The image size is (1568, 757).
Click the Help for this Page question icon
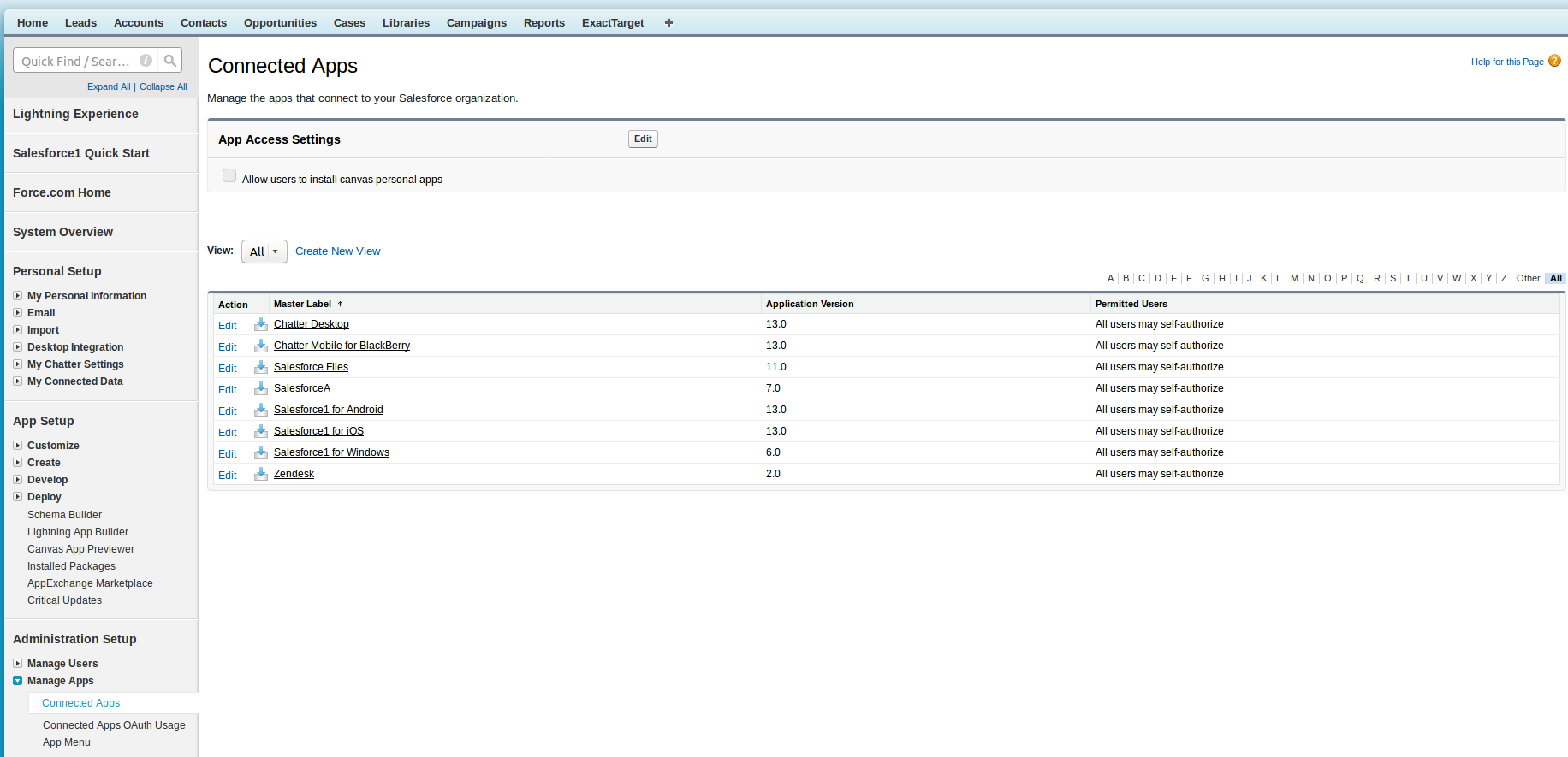(x=1554, y=61)
